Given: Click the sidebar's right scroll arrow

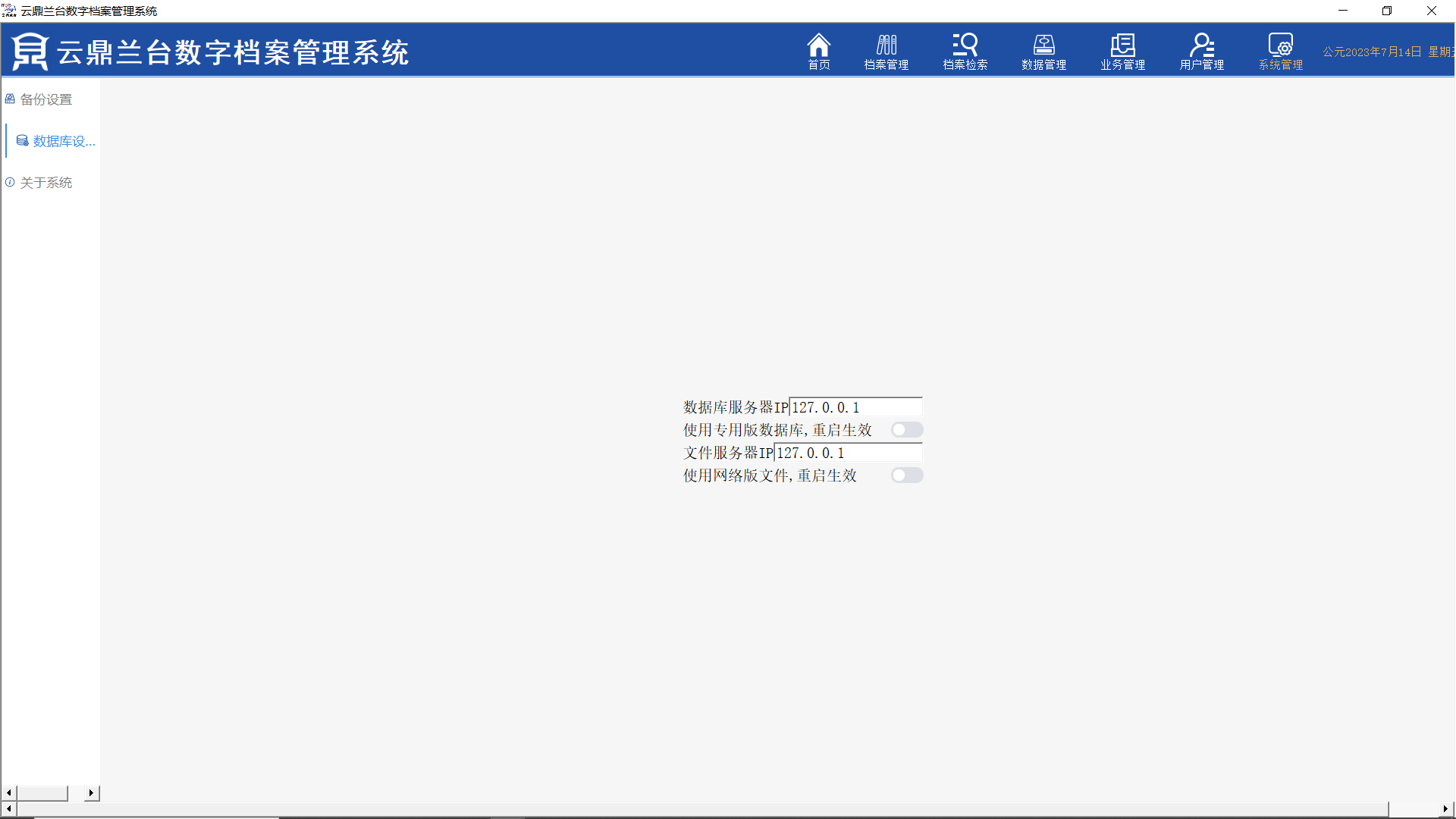Looking at the screenshot, I should tap(91, 792).
